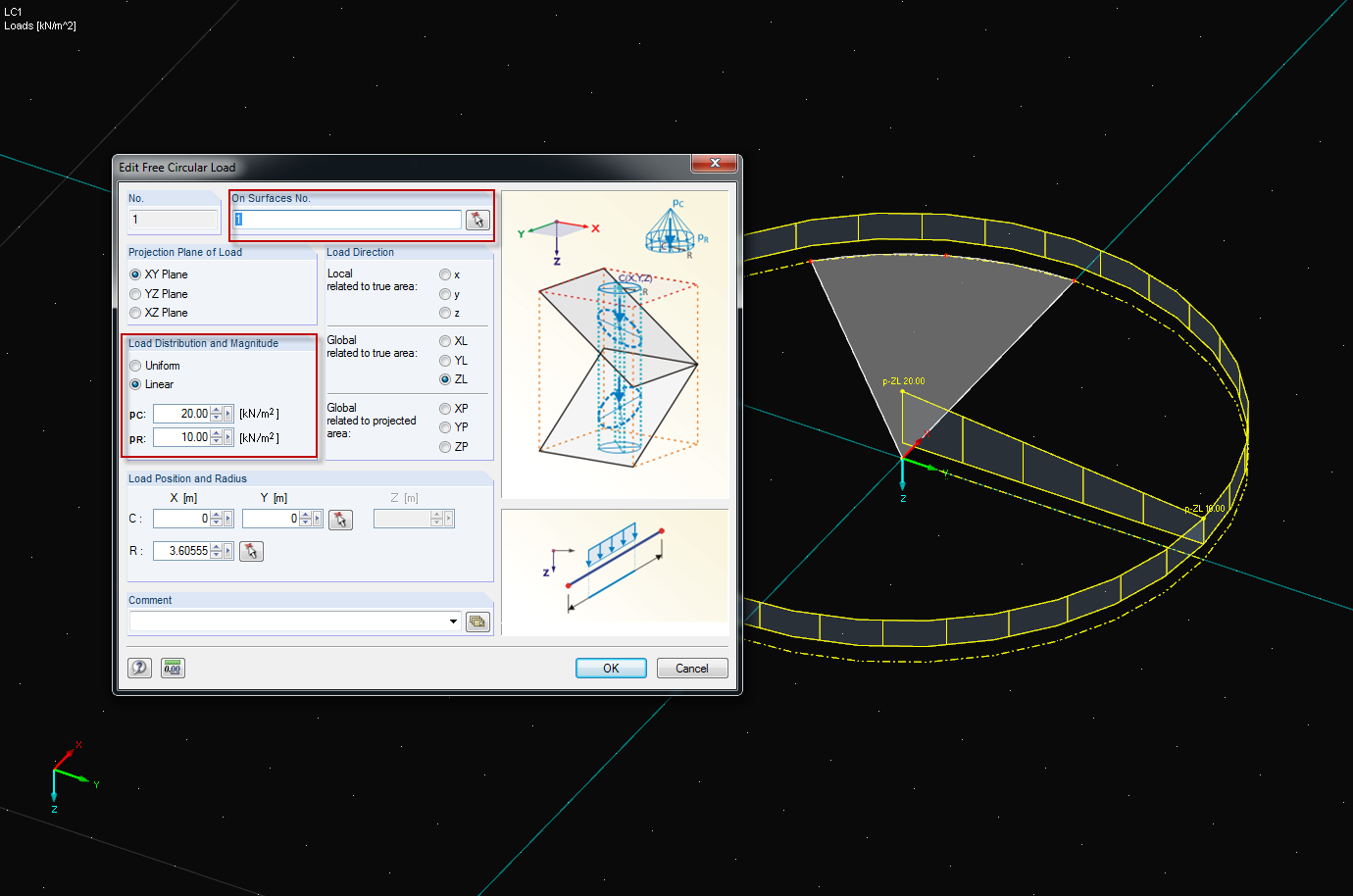
Task: Click the On Surfaces No. input field
Action: tap(347, 220)
